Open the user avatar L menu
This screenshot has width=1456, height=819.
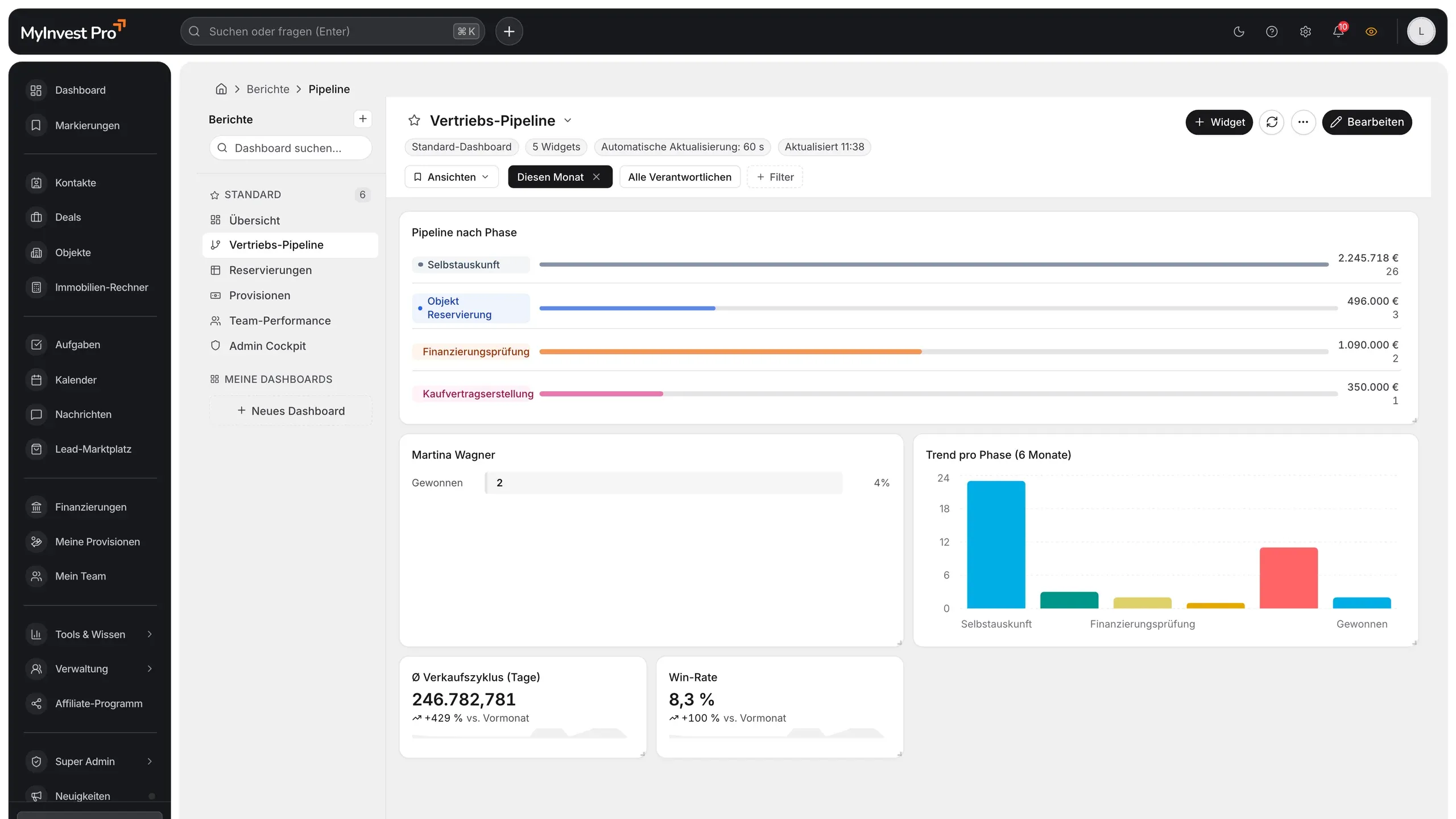(x=1421, y=31)
